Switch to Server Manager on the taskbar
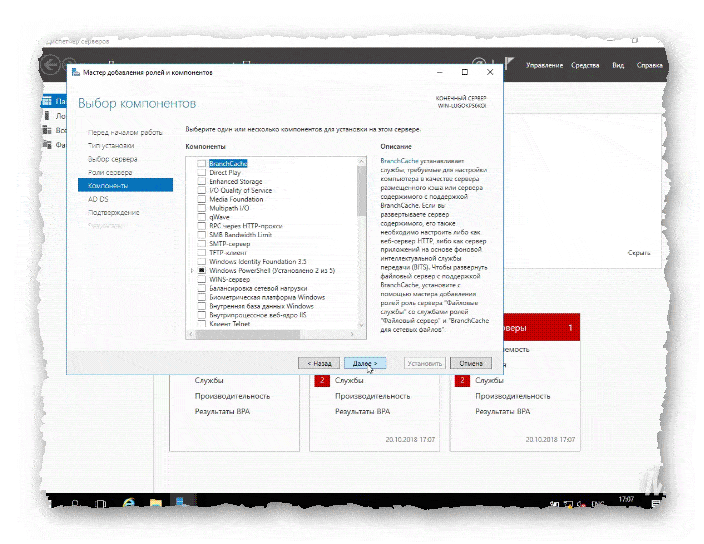 point(182,502)
